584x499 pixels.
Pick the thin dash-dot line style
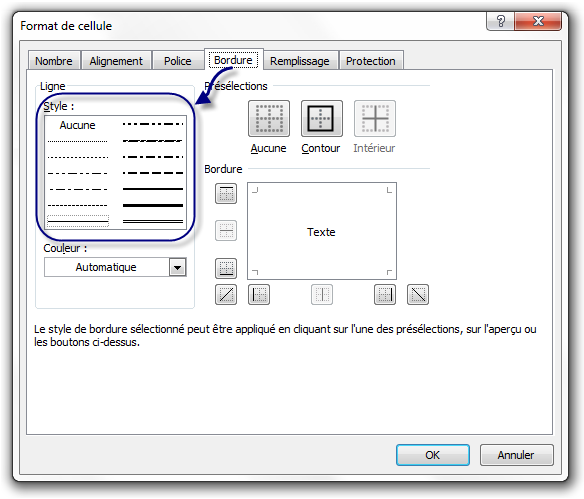click(77, 190)
